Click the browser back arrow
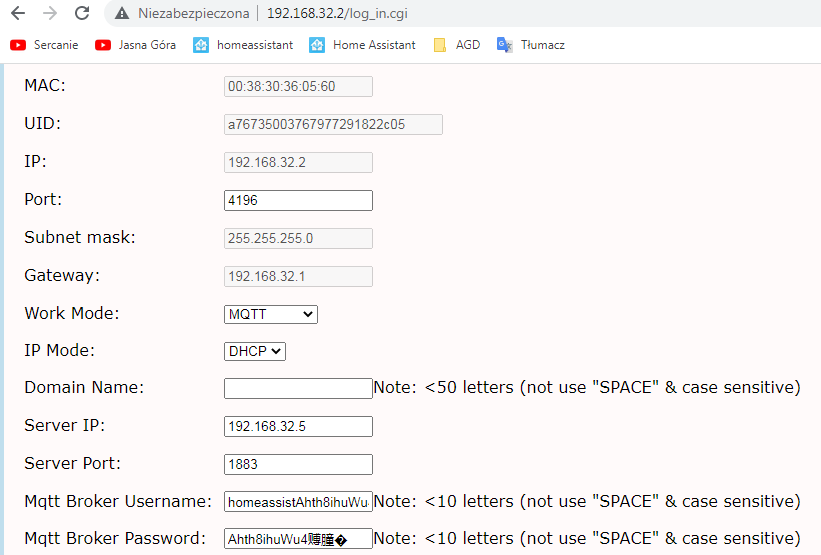This screenshot has height=555, width=821. tap(17, 14)
